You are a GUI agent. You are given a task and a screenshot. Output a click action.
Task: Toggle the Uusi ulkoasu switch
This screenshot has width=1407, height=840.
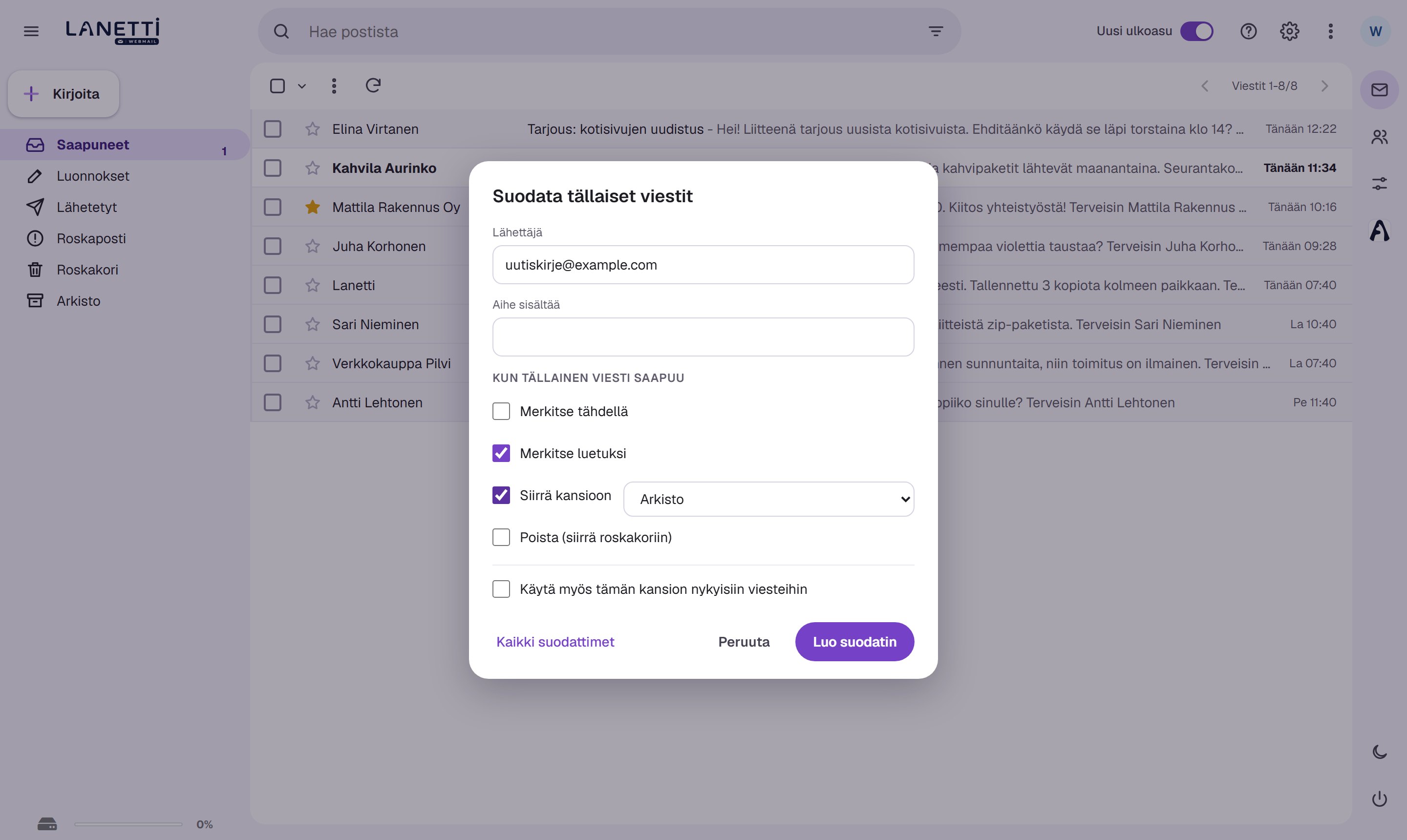1196,31
